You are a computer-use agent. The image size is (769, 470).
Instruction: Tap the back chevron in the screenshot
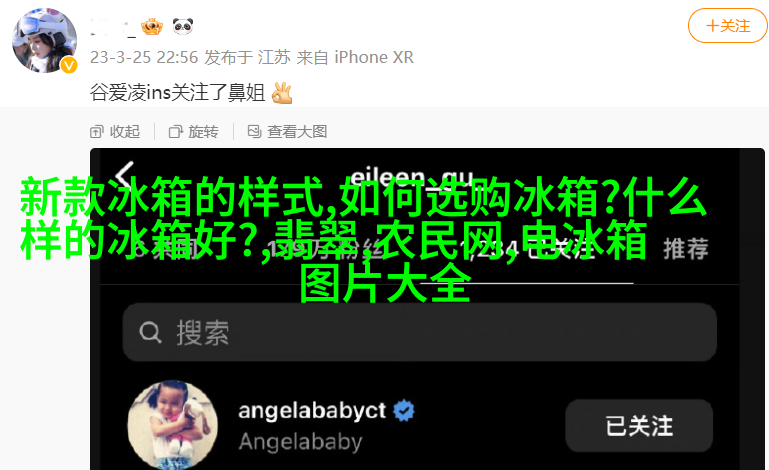click(x=126, y=176)
